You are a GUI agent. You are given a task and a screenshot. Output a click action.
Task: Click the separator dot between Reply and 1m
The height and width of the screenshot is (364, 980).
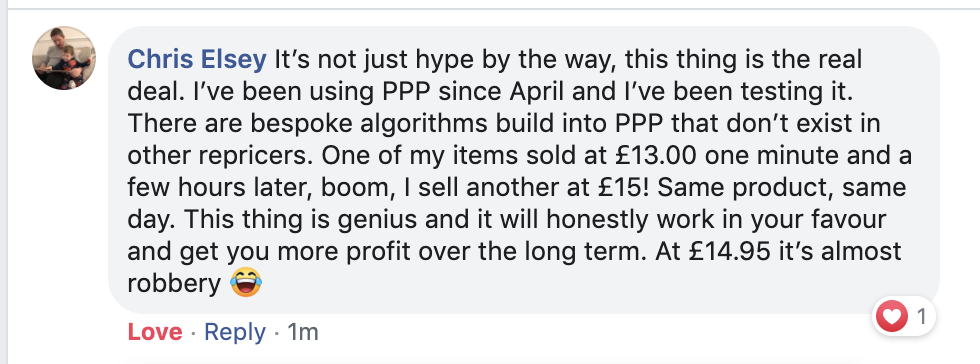[276, 333]
